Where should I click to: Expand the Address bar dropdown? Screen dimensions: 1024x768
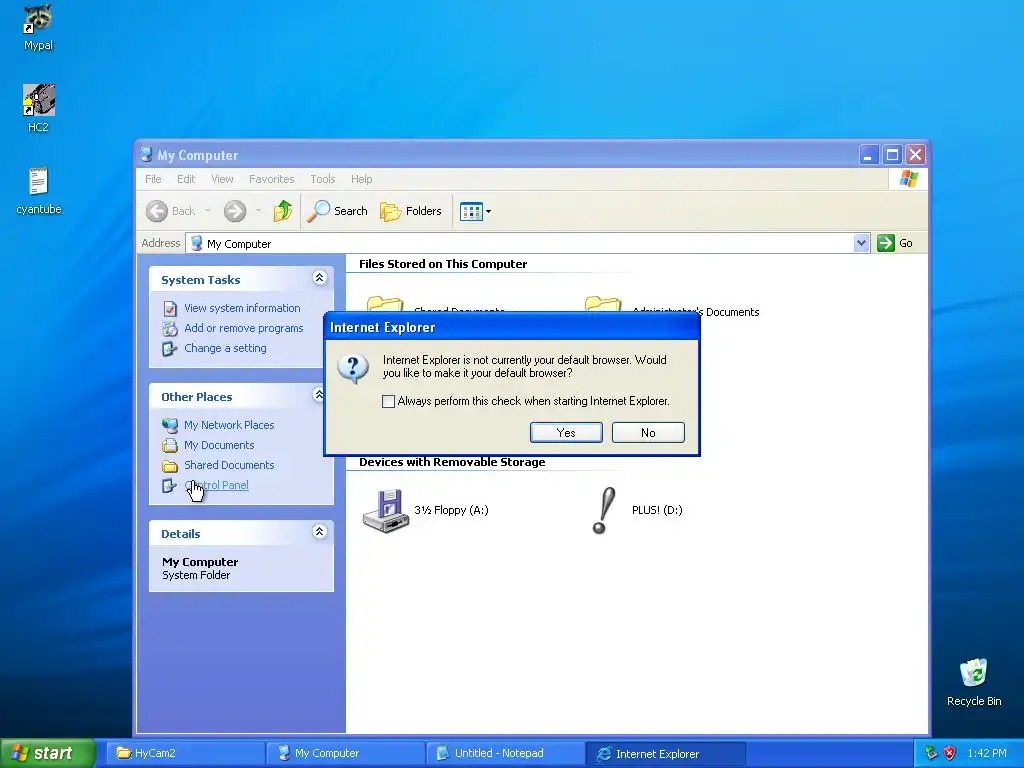tap(861, 243)
